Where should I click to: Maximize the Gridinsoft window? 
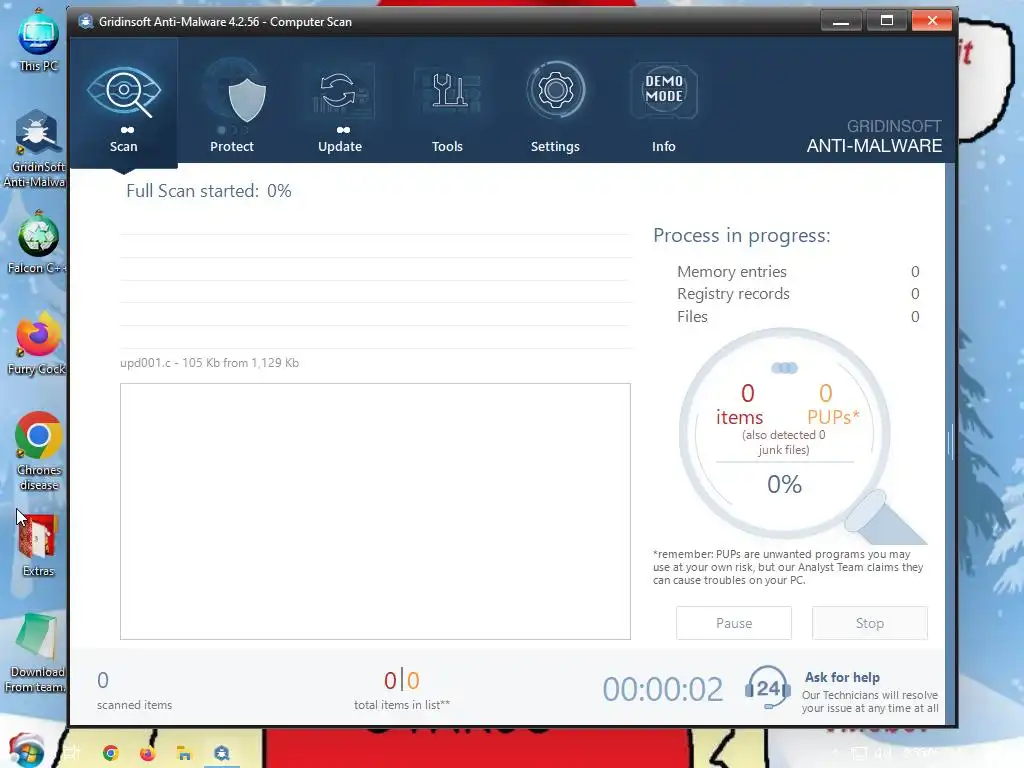pyautogui.click(x=886, y=21)
